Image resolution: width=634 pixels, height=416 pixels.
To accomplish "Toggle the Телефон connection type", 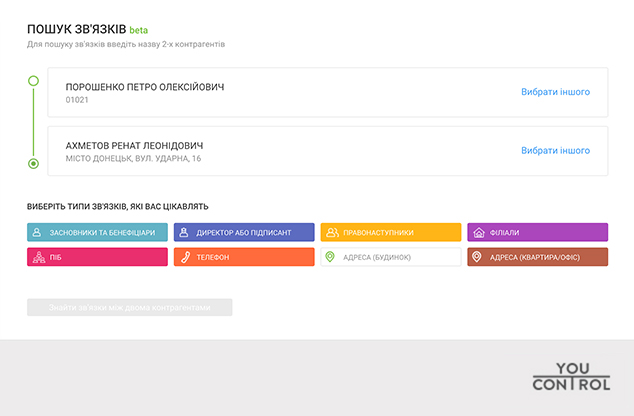I will click(244, 257).
